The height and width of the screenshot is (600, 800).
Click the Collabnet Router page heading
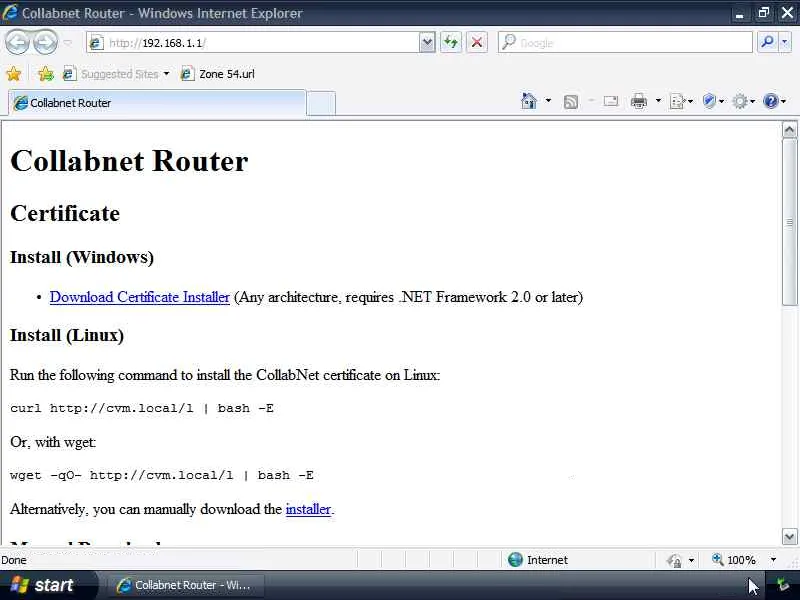[129, 161]
